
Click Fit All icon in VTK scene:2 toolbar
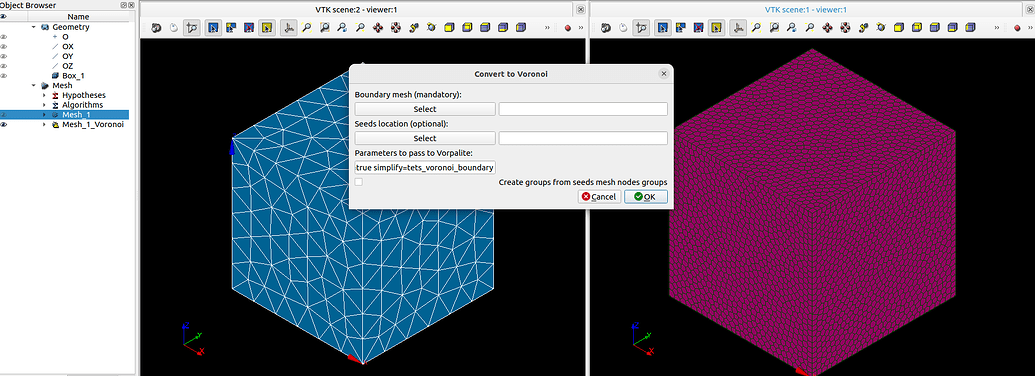click(306, 28)
